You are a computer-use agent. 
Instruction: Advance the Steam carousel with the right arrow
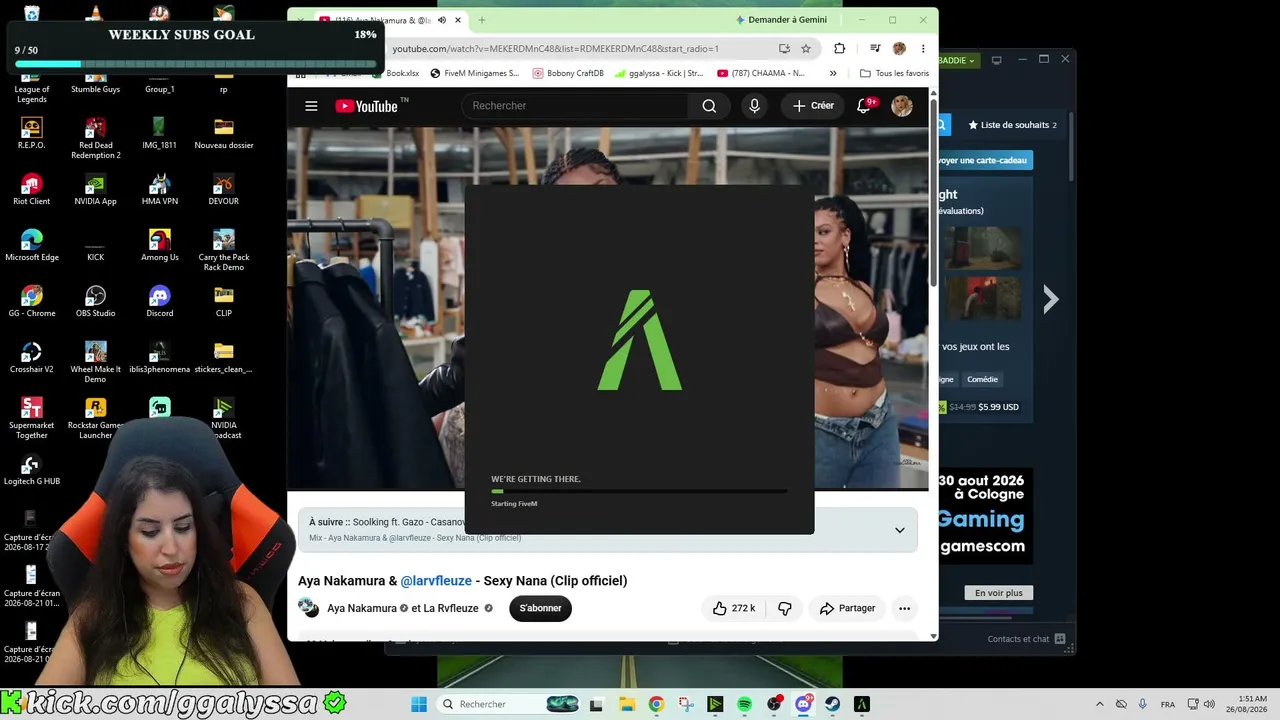[x=1050, y=299]
